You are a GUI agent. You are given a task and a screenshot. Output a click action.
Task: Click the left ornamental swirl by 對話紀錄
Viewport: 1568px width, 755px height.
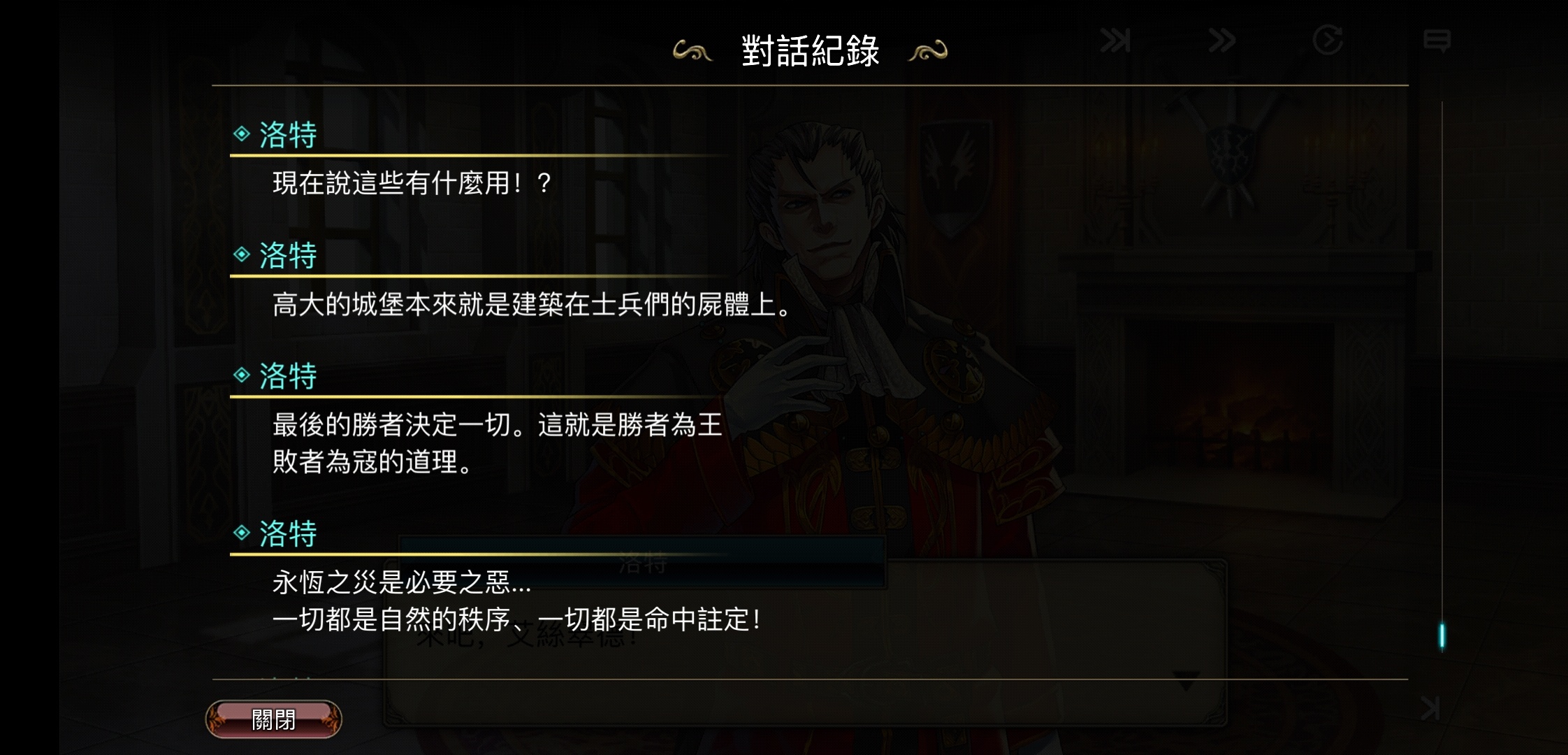click(x=692, y=51)
